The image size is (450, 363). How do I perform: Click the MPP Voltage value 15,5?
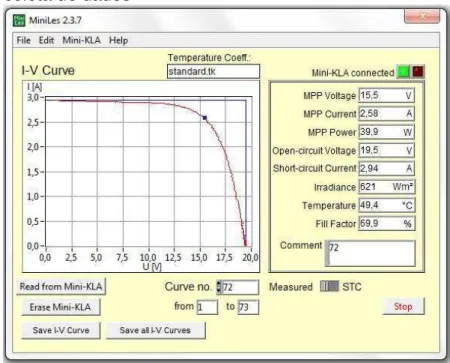coord(386,95)
